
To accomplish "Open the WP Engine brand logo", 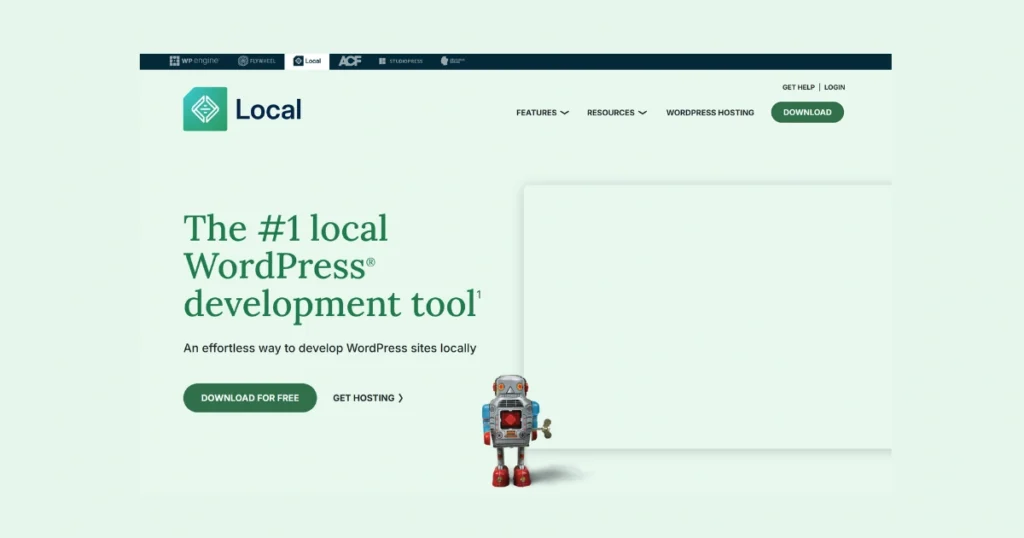I will [x=193, y=61].
